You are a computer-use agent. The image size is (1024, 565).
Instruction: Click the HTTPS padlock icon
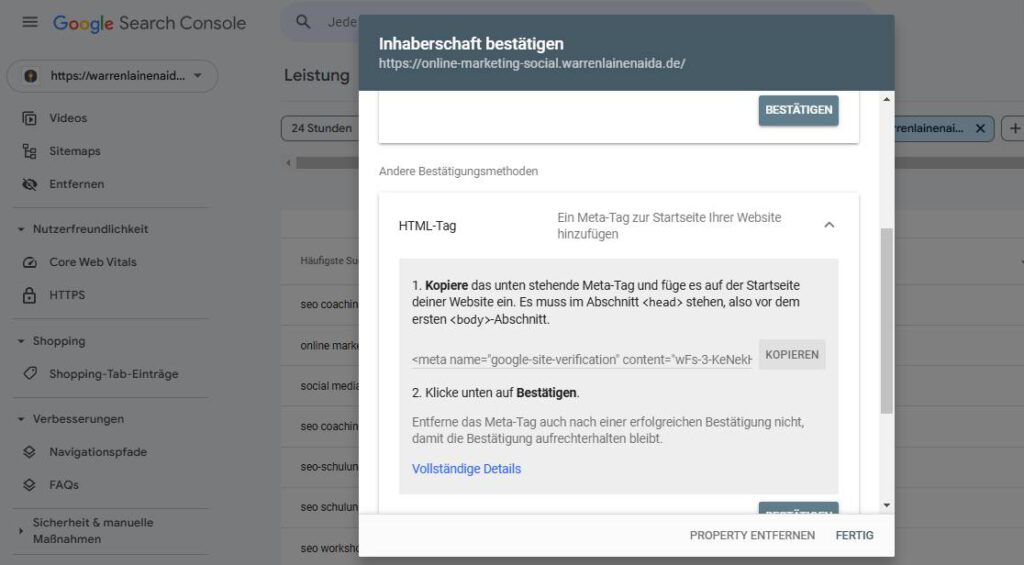[29, 295]
